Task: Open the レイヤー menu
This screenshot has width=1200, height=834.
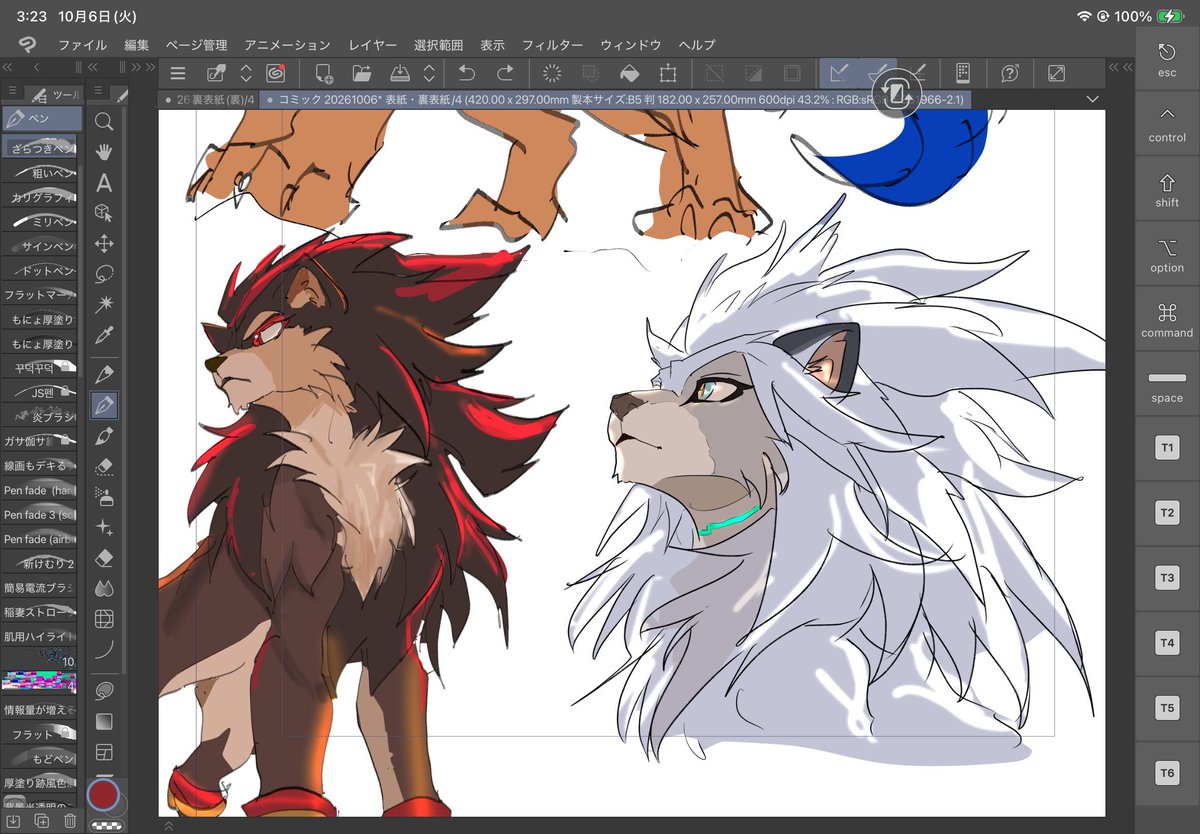Action: coord(373,45)
